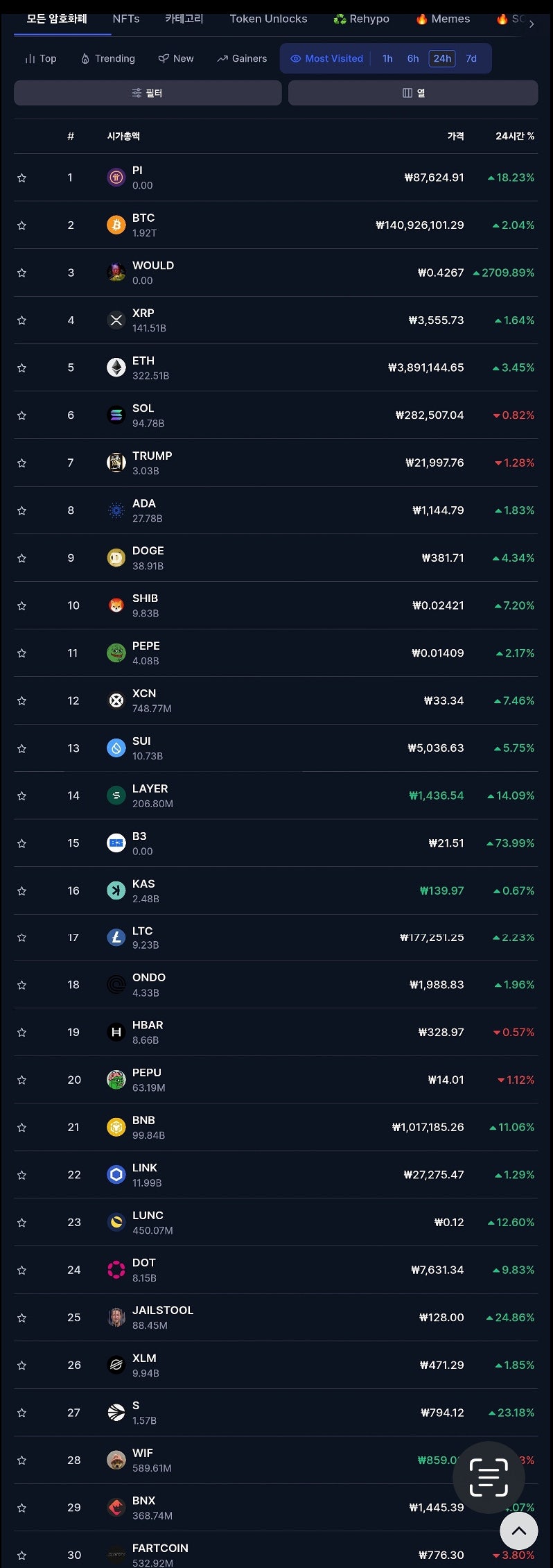This screenshot has height=1568, width=553.
Task: Switch to the NFTs tab
Action: click(126, 19)
